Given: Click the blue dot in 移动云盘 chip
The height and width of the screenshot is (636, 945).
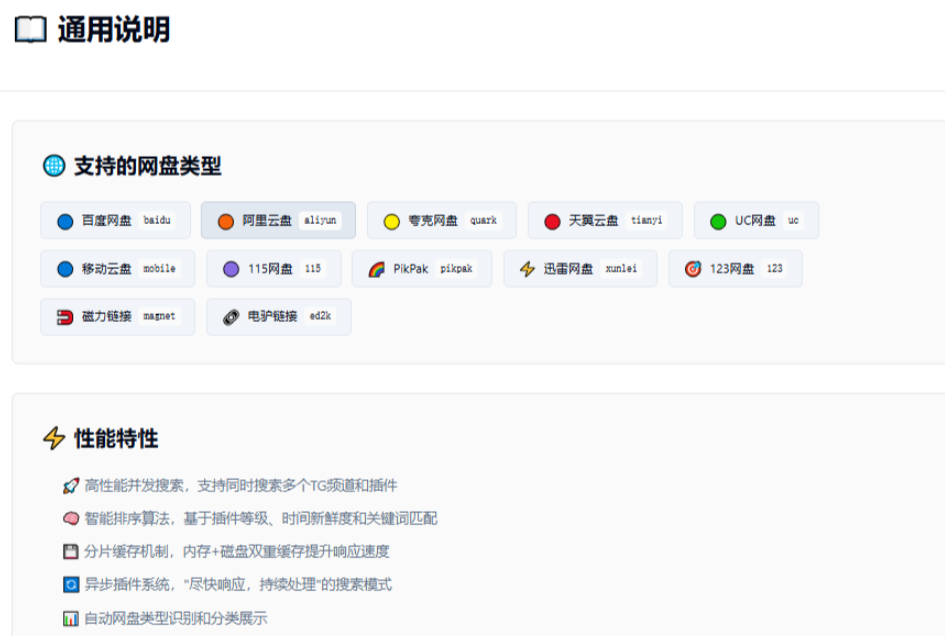Looking at the screenshot, I should point(65,269).
